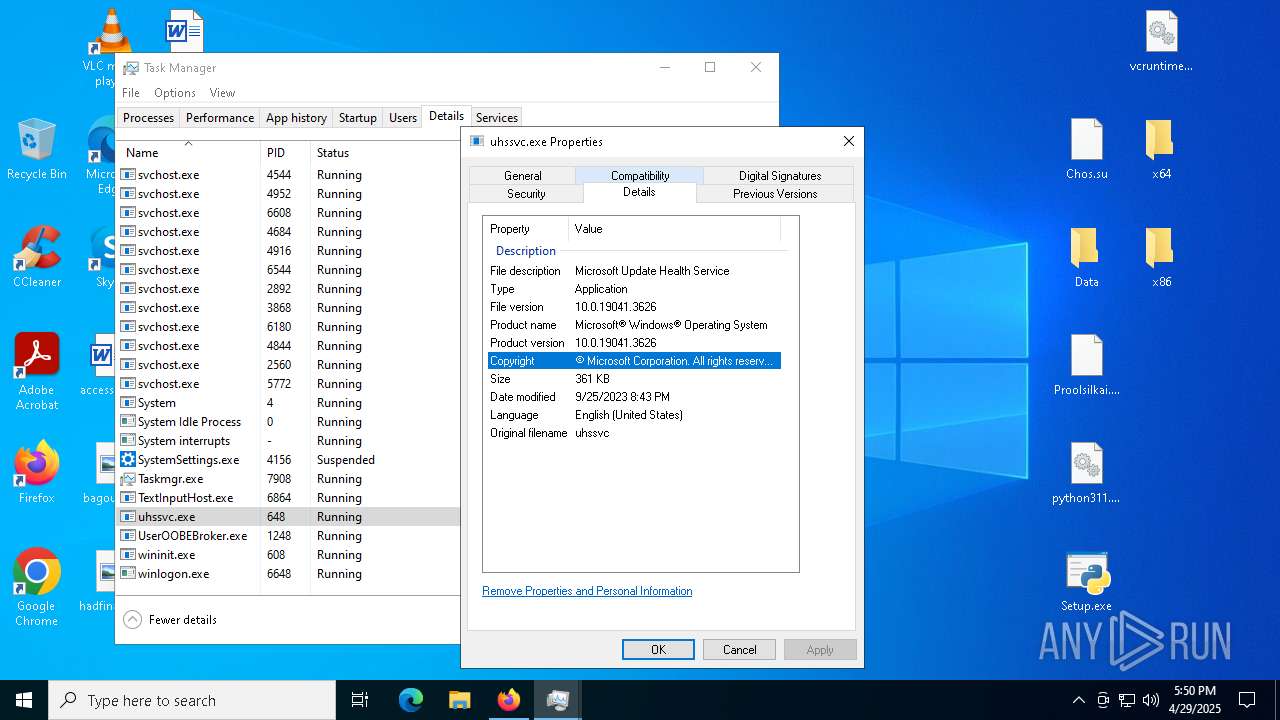Open the x86 folder on desktop
Screen dimensions: 1280x720
(1161, 258)
